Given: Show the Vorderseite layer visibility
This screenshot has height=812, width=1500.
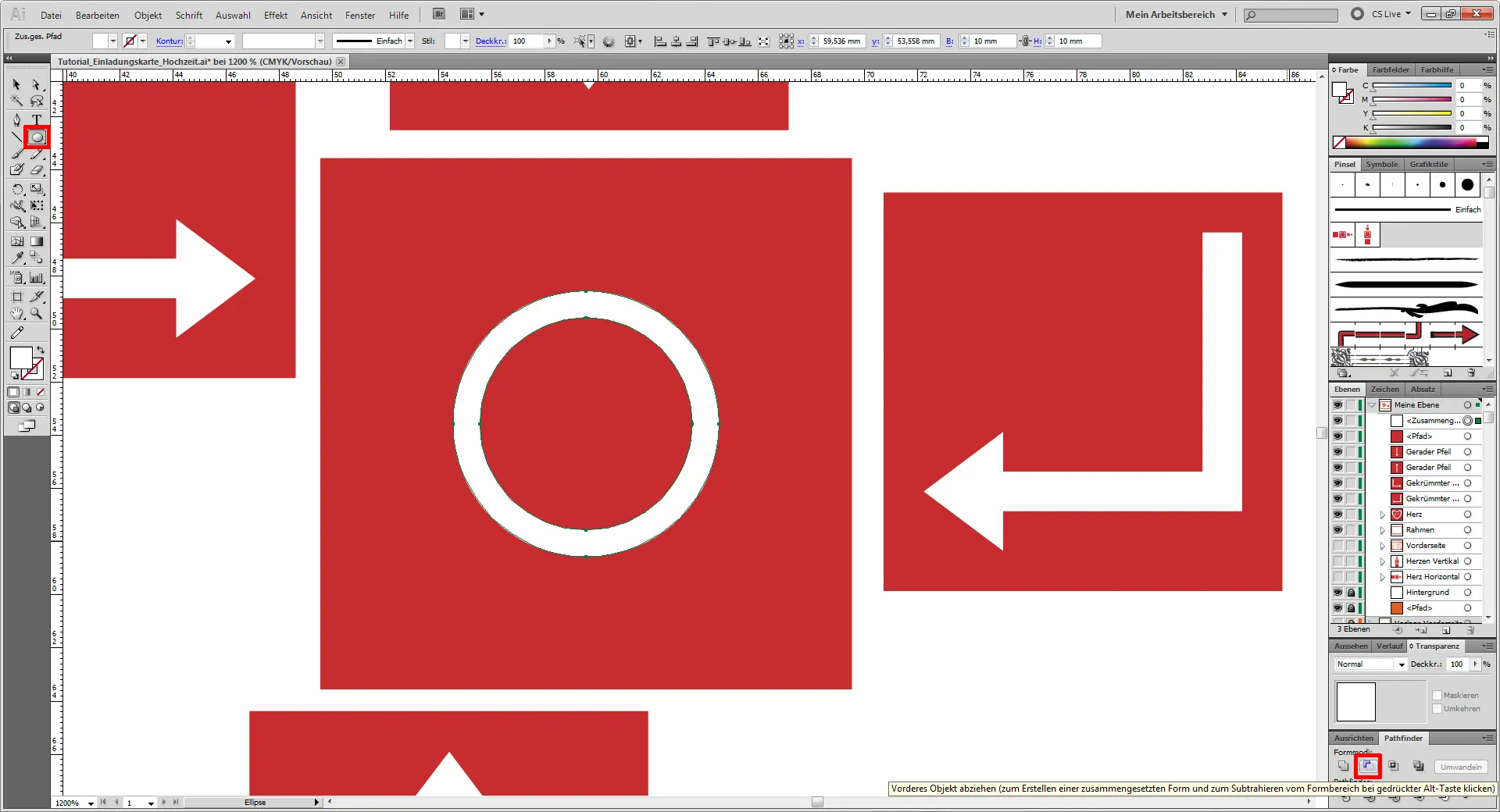Looking at the screenshot, I should (x=1337, y=546).
